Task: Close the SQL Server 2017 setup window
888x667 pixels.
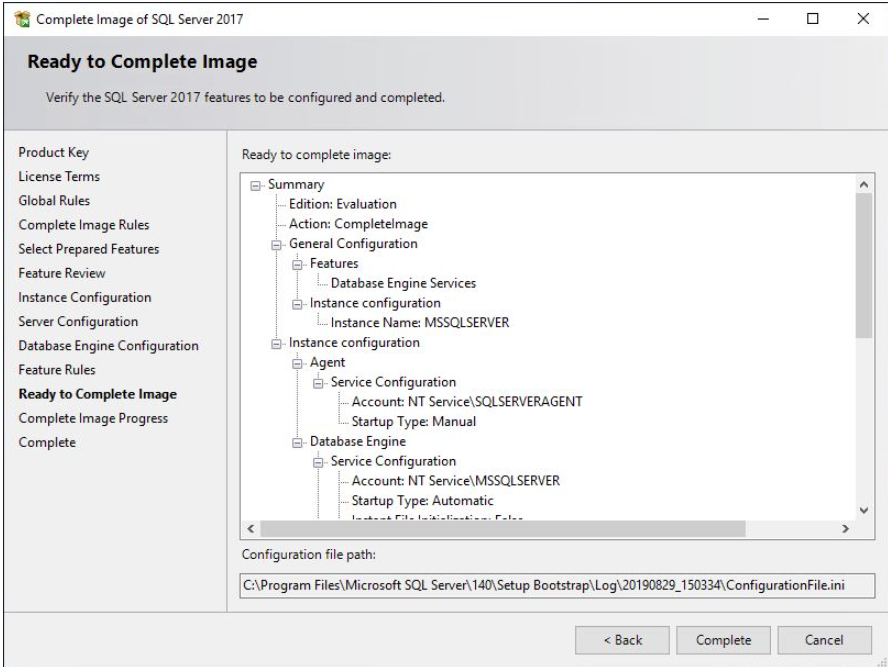Action: [863, 19]
